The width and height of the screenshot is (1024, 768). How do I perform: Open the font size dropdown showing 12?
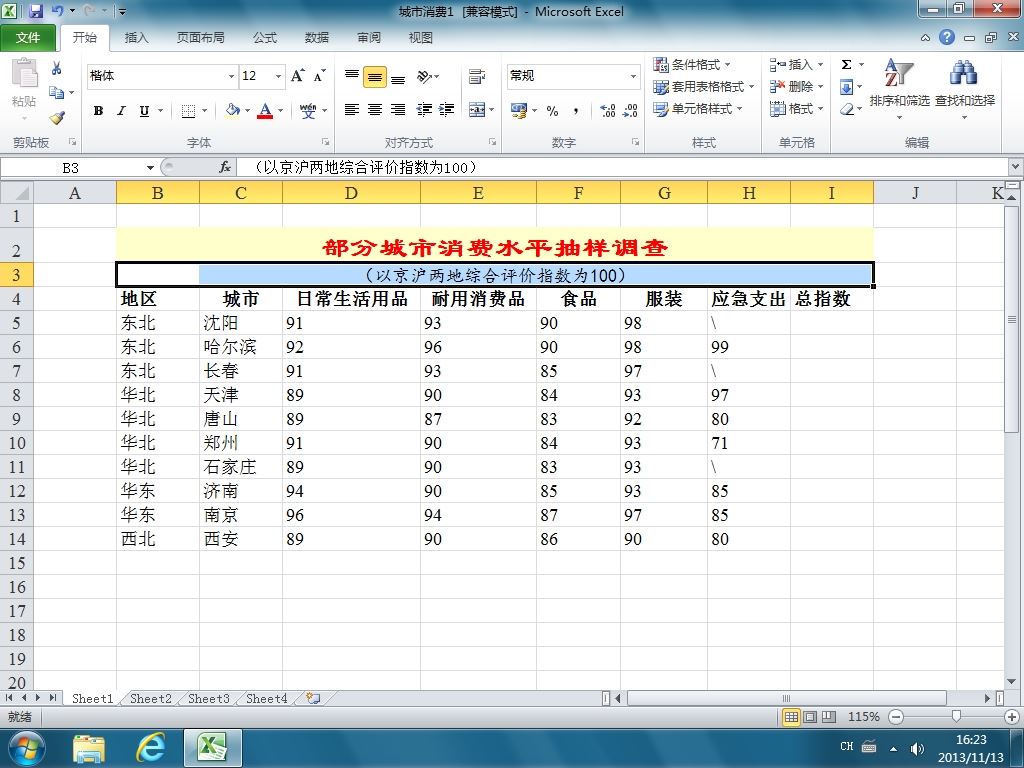click(278, 76)
